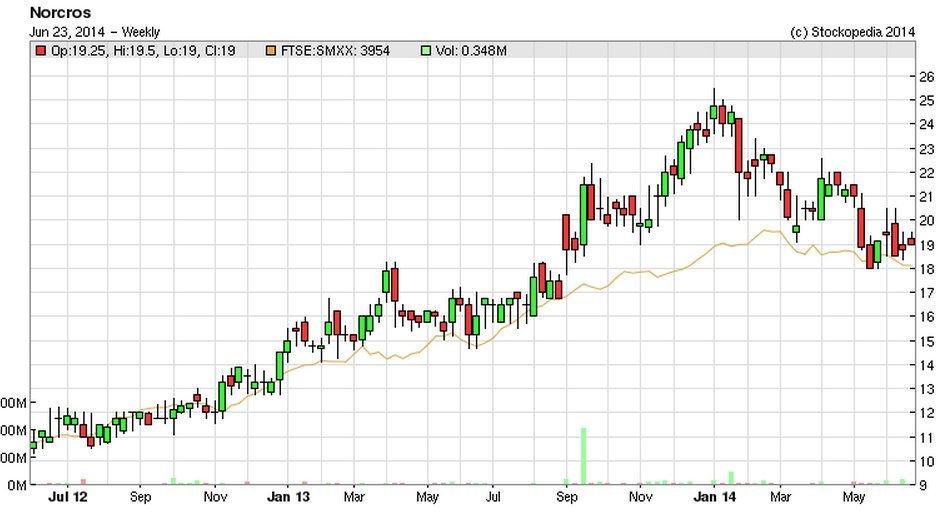This screenshot has height=522, width=942.
Task: Click the green volume bar at Jan 14
Action: click(x=731, y=478)
